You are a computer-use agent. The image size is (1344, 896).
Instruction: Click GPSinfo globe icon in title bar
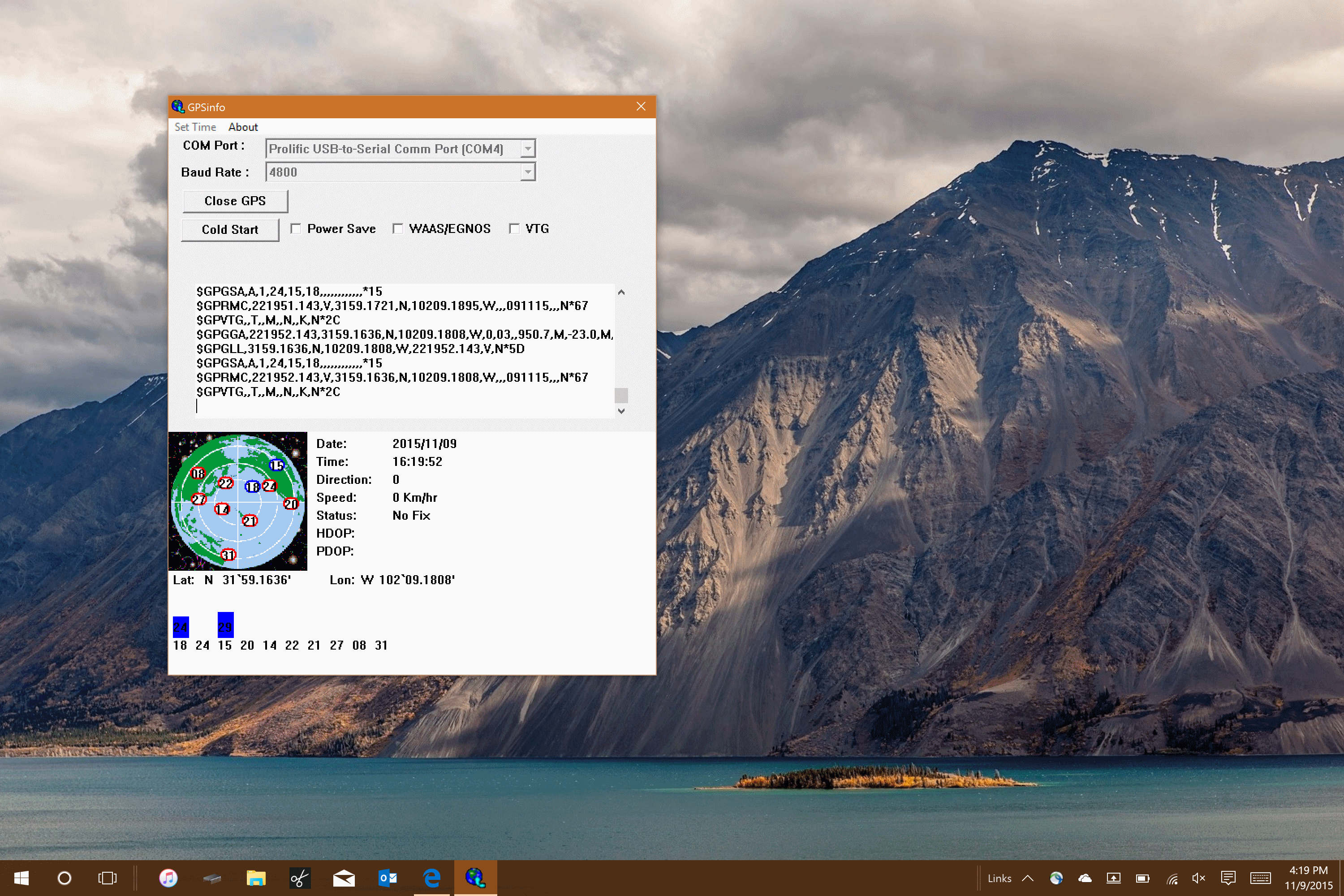tap(178, 107)
